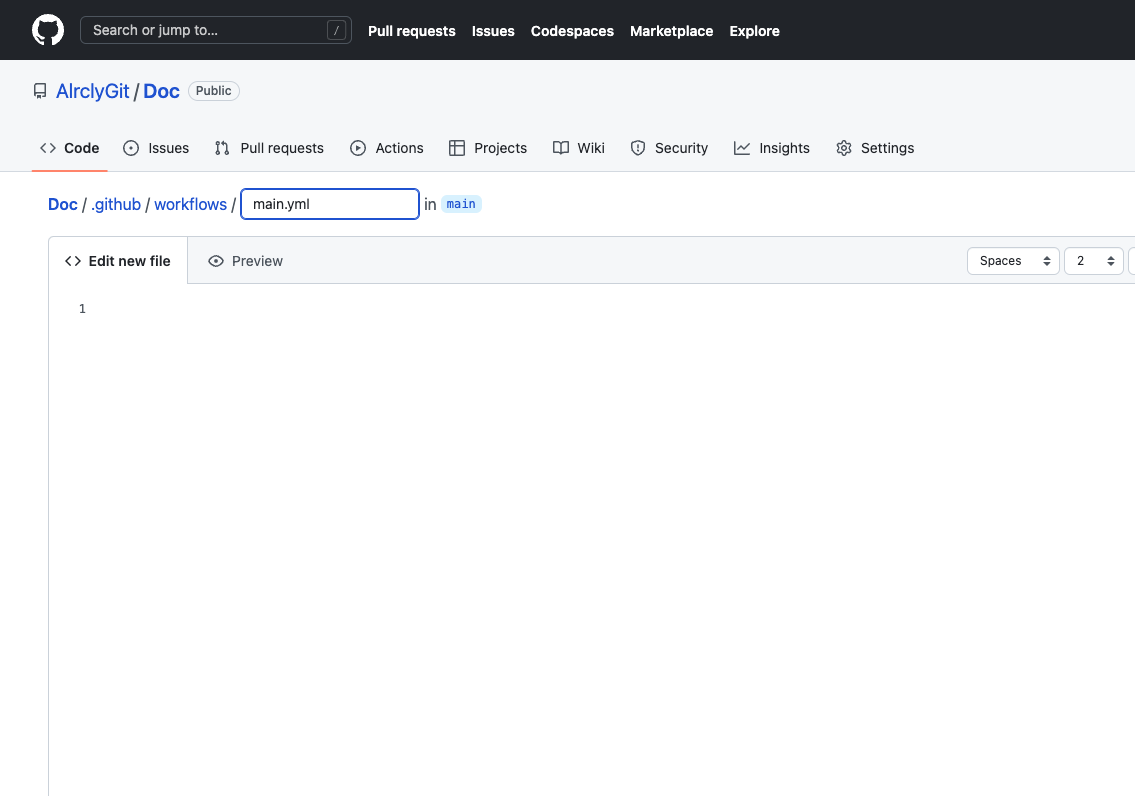Switch to the Preview tab

pos(245,261)
